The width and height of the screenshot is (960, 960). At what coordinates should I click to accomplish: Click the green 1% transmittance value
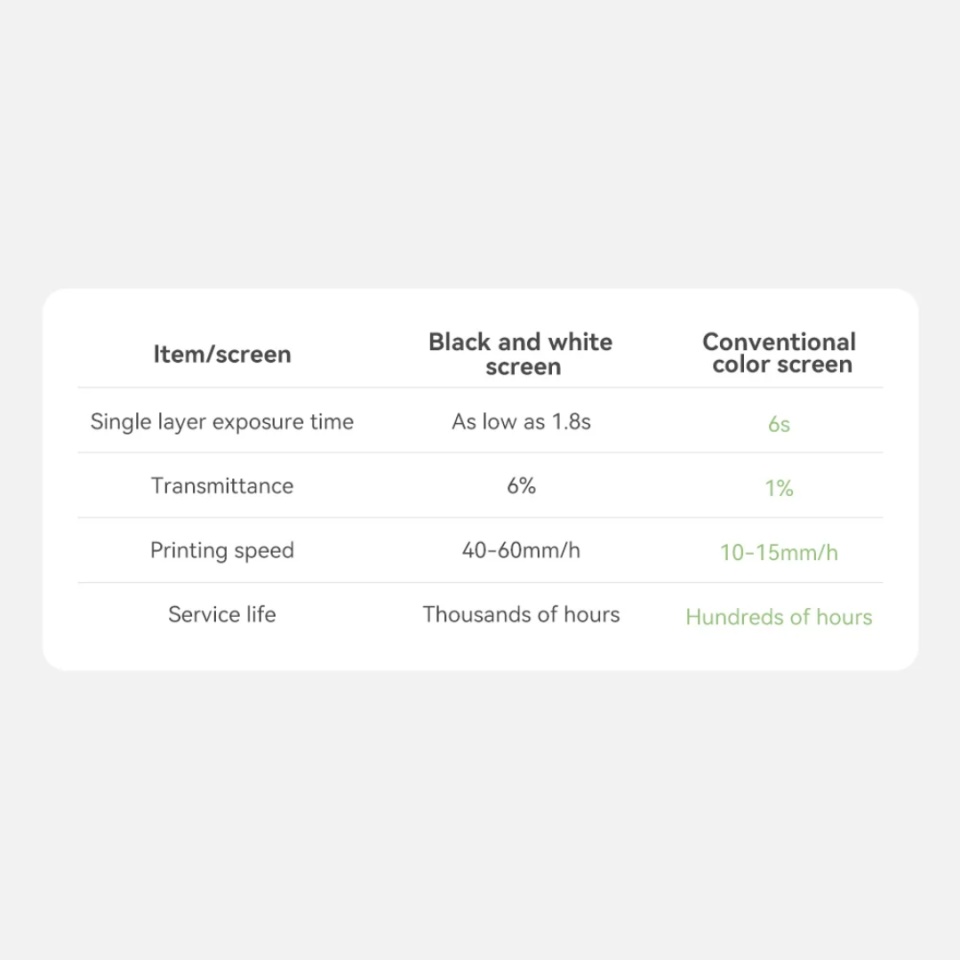[779, 488]
